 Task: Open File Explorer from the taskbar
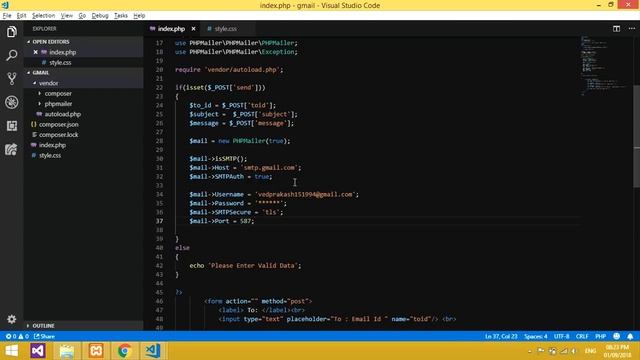click(x=67, y=351)
